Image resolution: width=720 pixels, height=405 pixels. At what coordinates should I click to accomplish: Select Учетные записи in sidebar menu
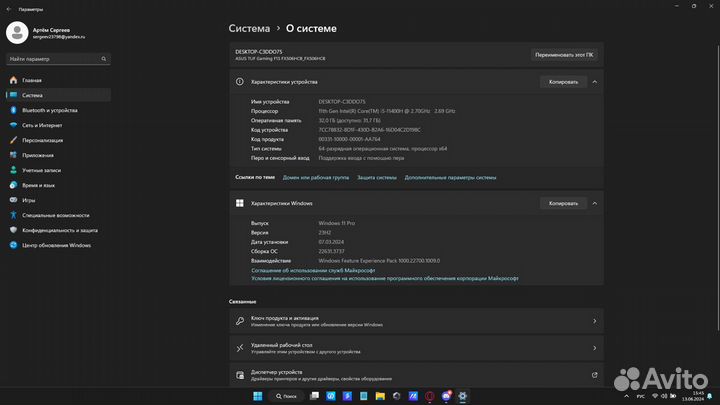coord(43,170)
